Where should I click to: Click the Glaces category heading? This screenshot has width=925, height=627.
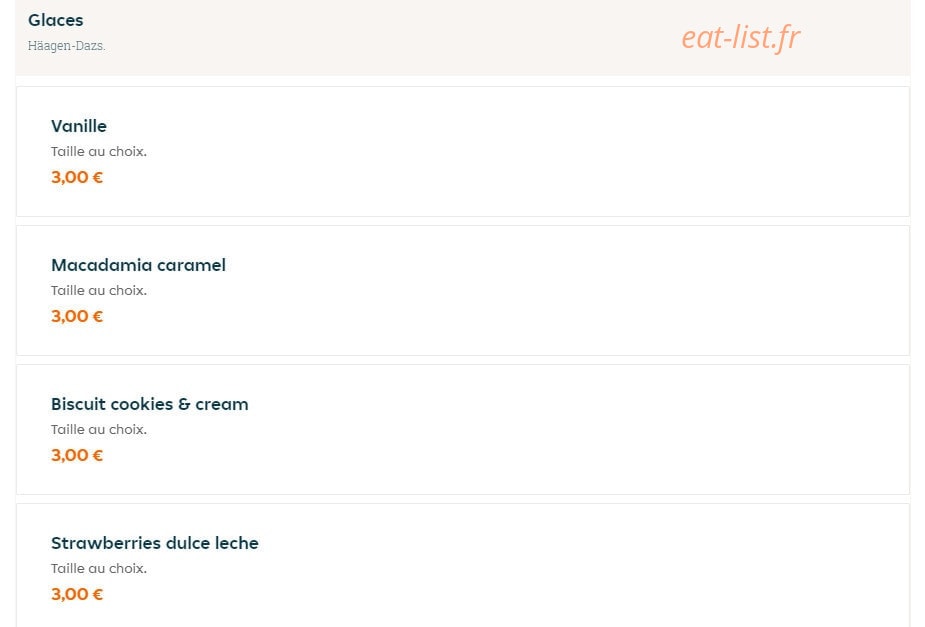click(x=55, y=20)
